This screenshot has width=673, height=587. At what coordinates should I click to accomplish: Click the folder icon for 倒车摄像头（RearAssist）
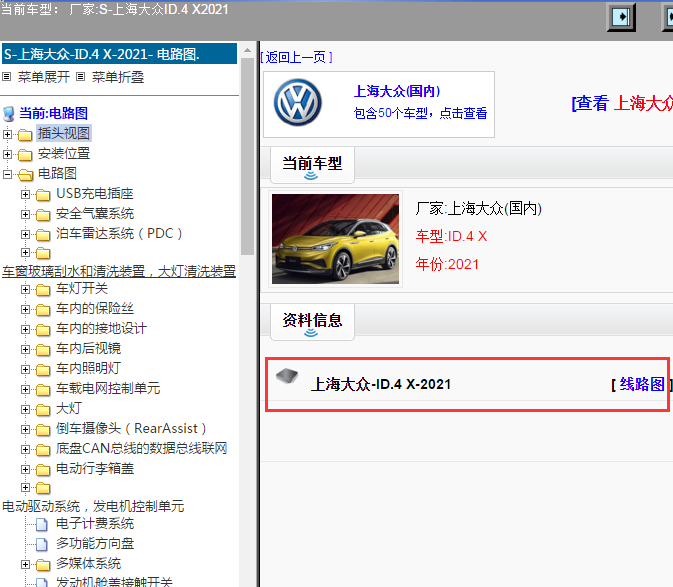(x=43, y=429)
